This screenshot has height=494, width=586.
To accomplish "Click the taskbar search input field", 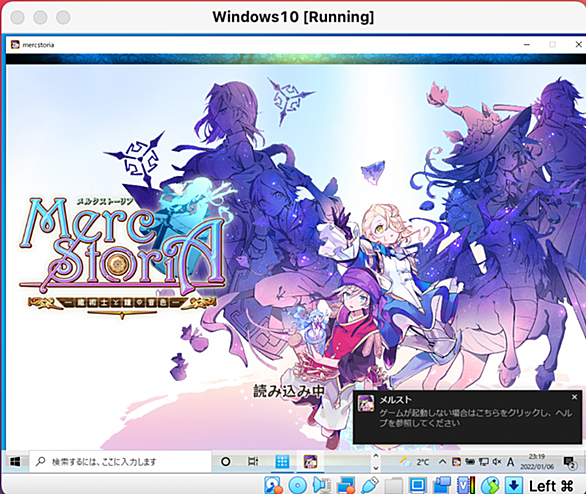I will [120, 462].
